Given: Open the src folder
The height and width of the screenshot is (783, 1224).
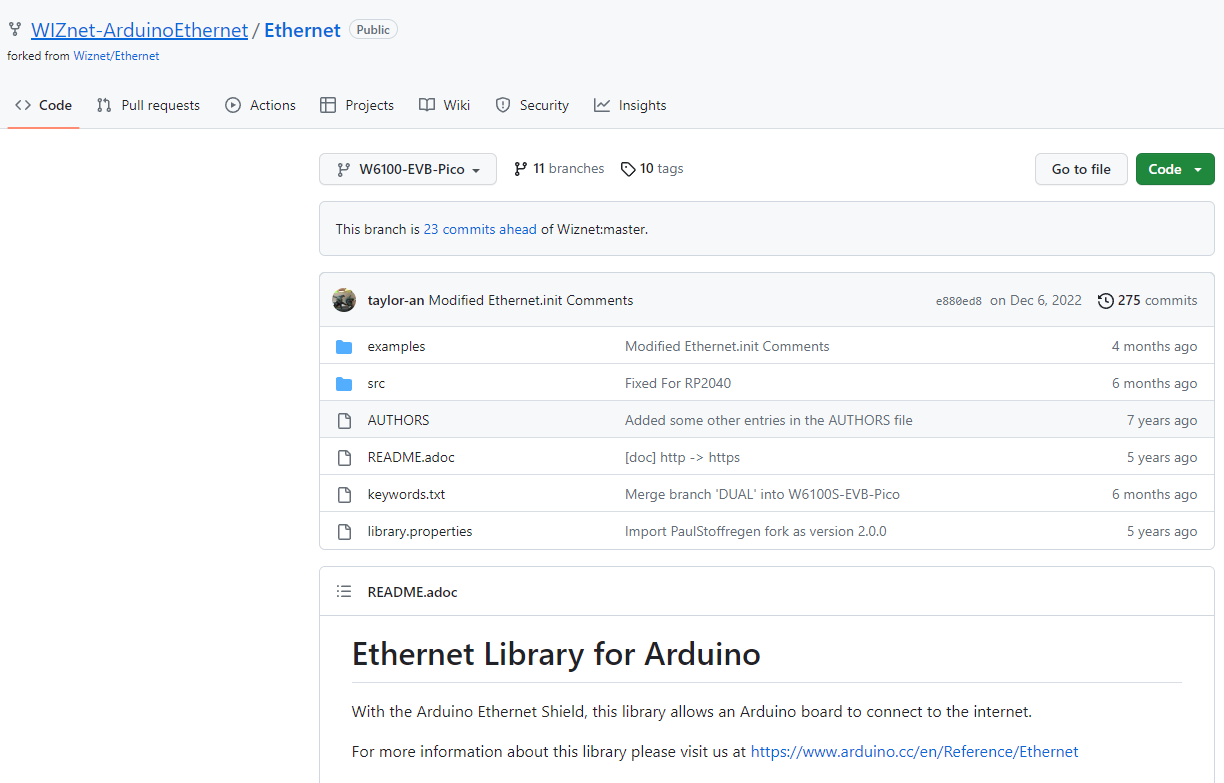Looking at the screenshot, I should click(376, 383).
